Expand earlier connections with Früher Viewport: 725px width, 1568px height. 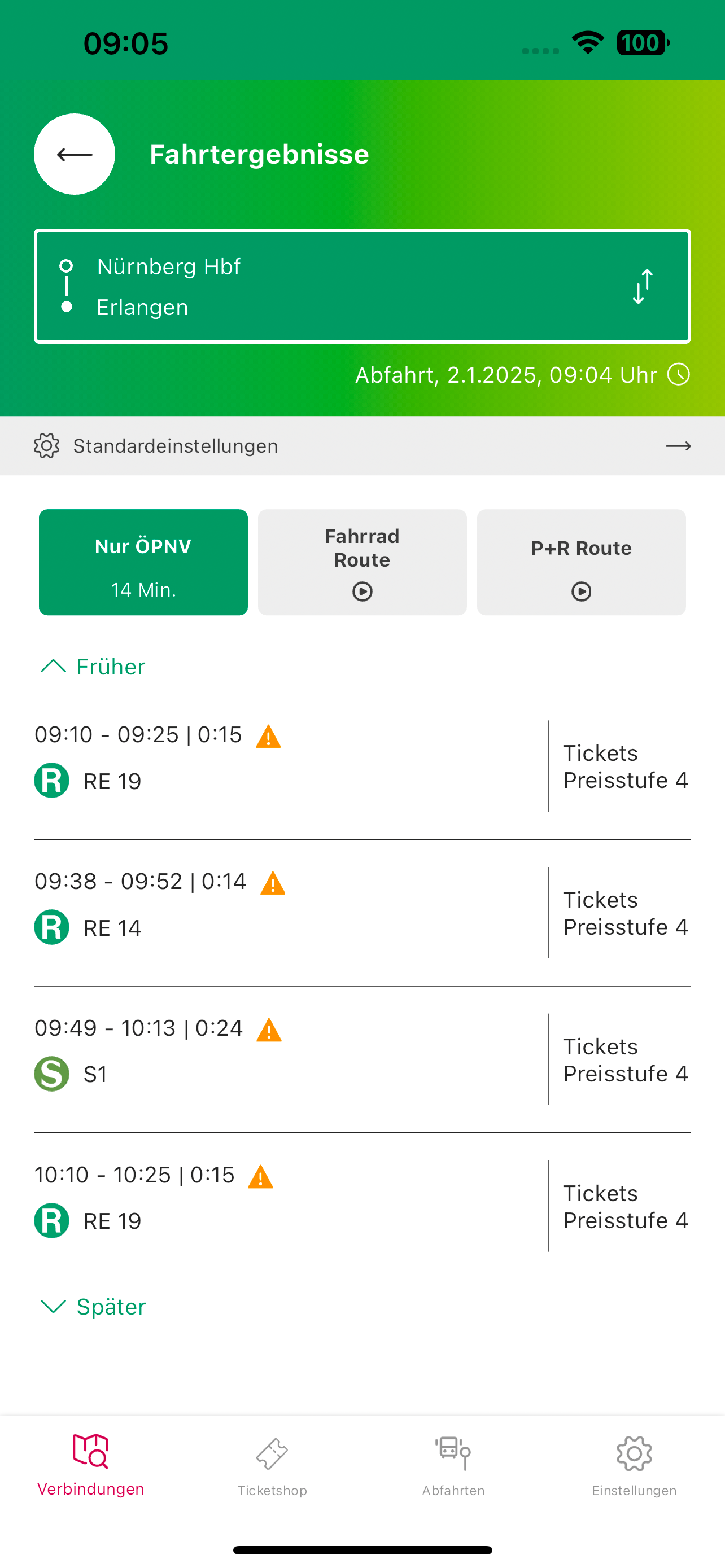pyautogui.click(x=93, y=667)
